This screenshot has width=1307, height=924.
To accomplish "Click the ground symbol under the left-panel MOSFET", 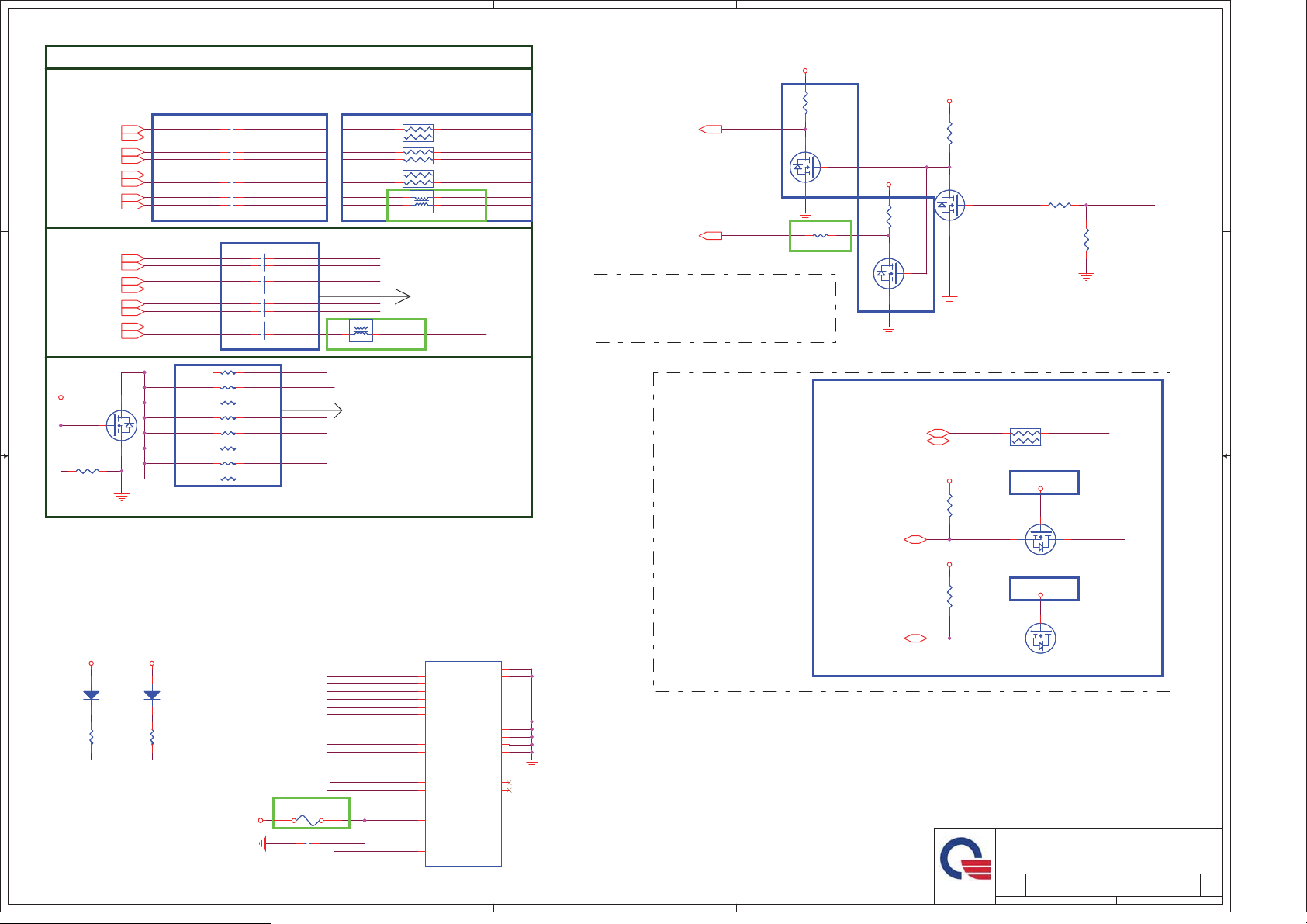I will (122, 497).
